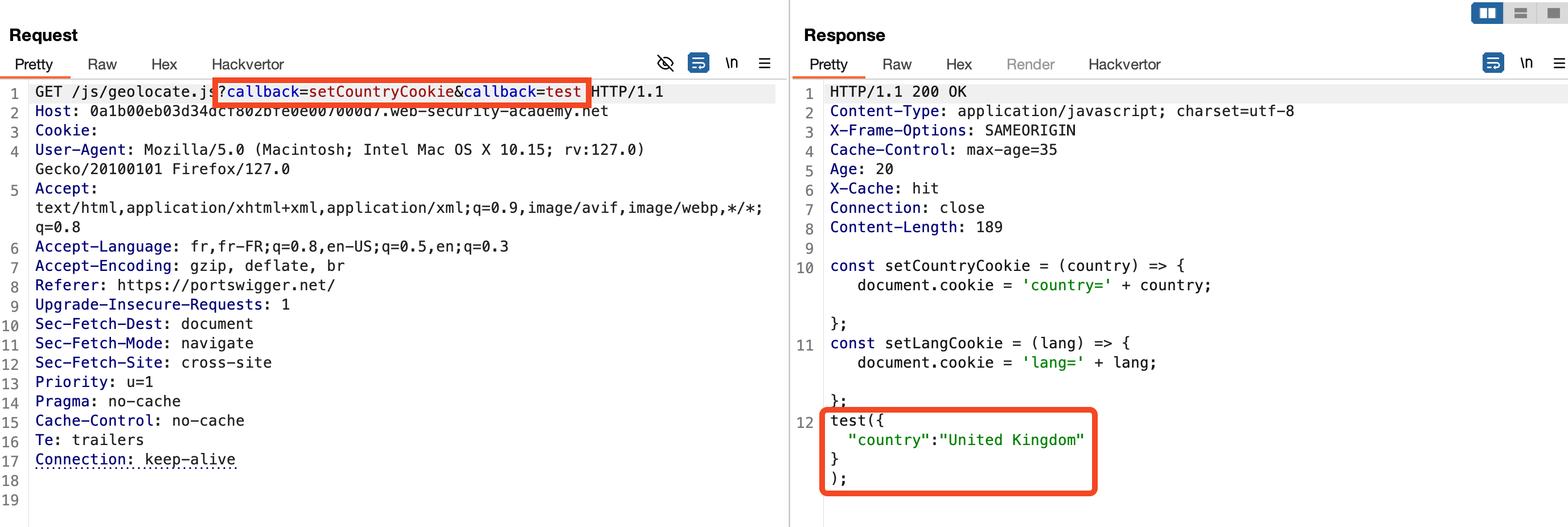View the Response Hex tab
The width and height of the screenshot is (1568, 527).
coord(959,64)
